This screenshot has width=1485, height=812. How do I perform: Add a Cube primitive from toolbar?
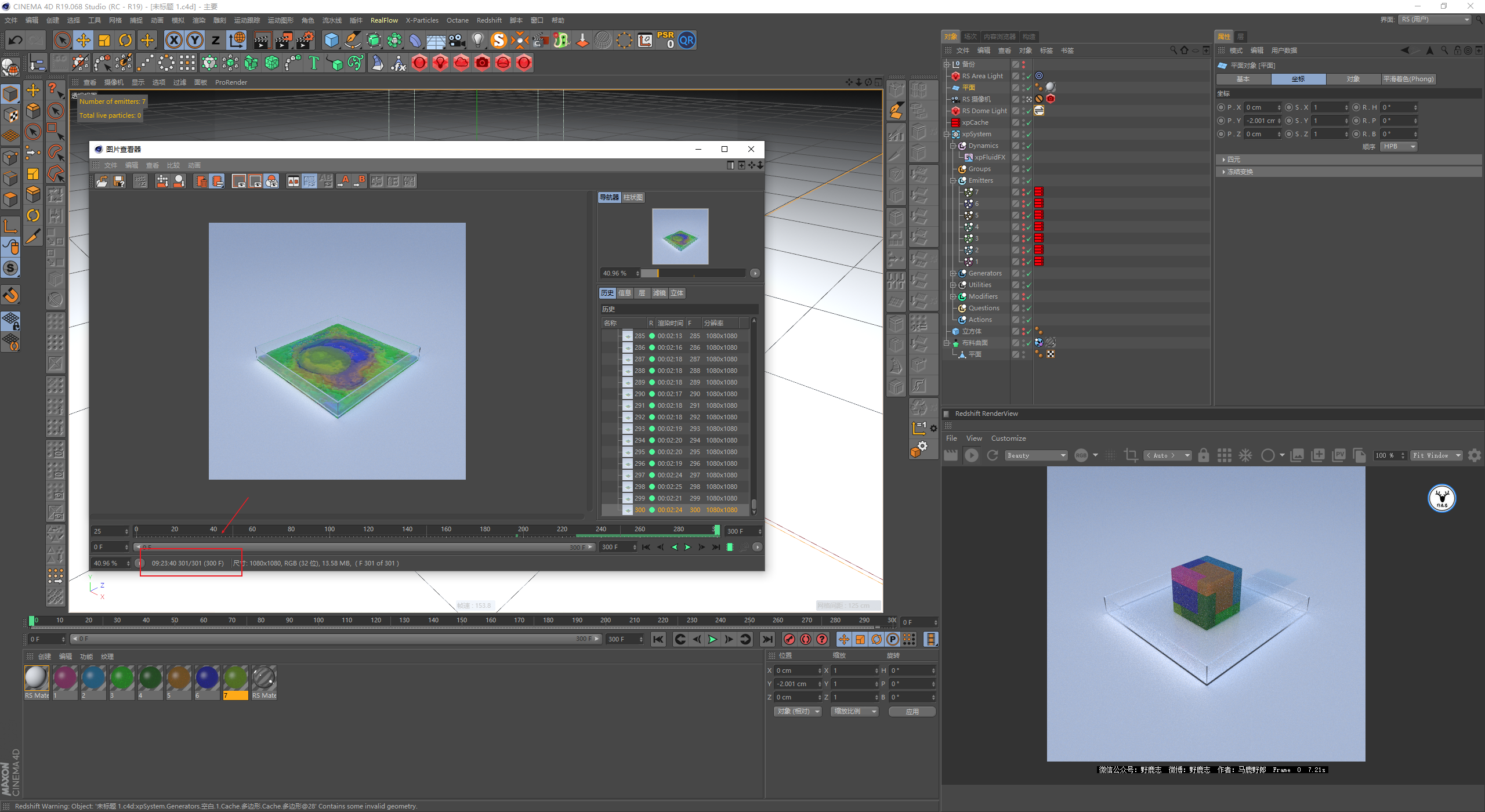[x=331, y=40]
